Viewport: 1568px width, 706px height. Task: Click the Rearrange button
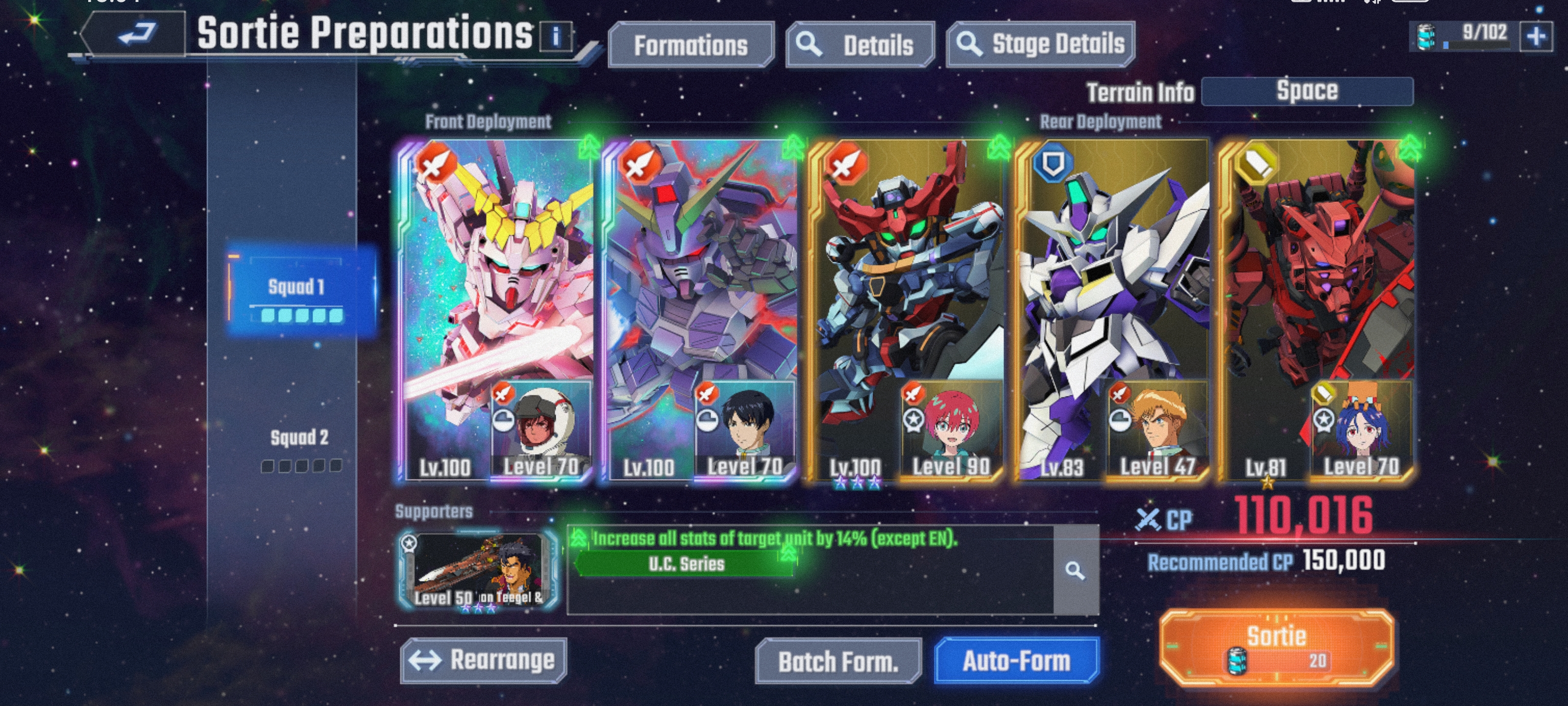coord(483,660)
